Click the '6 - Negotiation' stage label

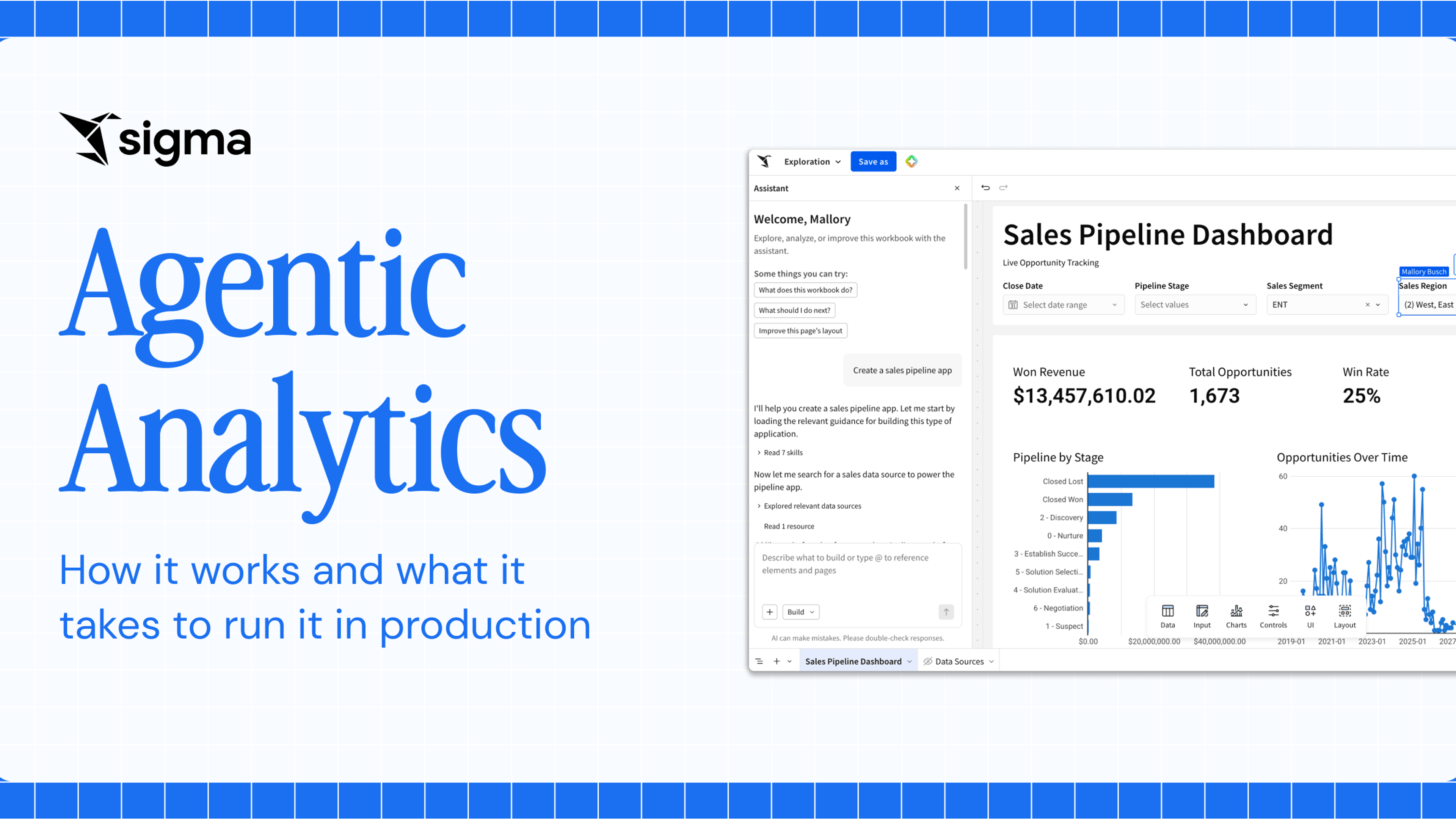click(1058, 608)
